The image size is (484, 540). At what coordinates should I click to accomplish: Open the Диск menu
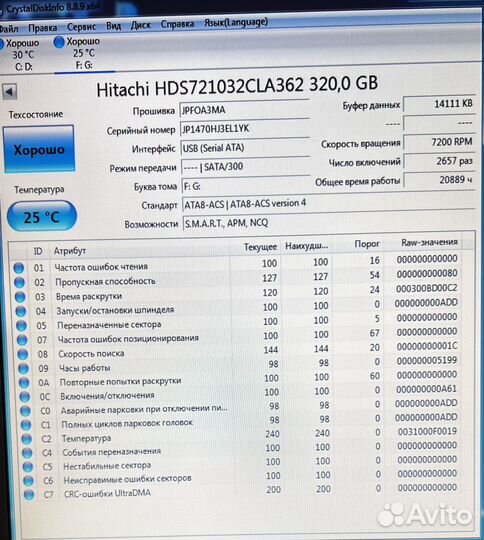(x=141, y=25)
